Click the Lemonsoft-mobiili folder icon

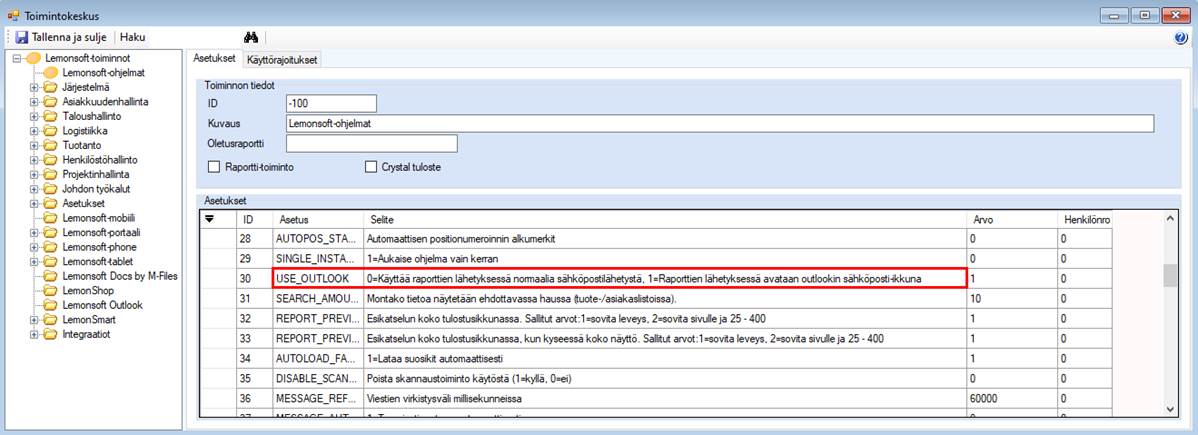coord(50,218)
